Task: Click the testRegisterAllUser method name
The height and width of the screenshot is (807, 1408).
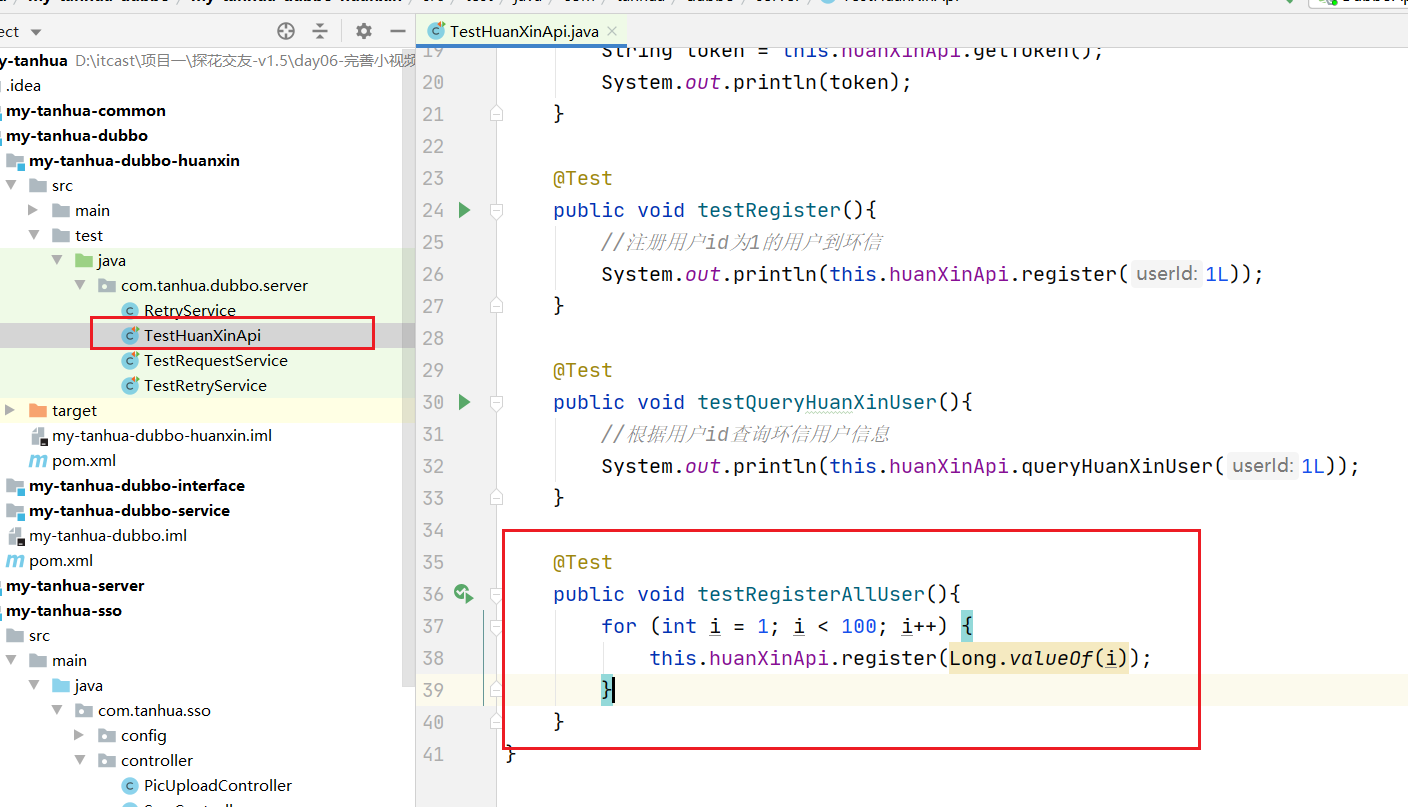Action: [812, 594]
